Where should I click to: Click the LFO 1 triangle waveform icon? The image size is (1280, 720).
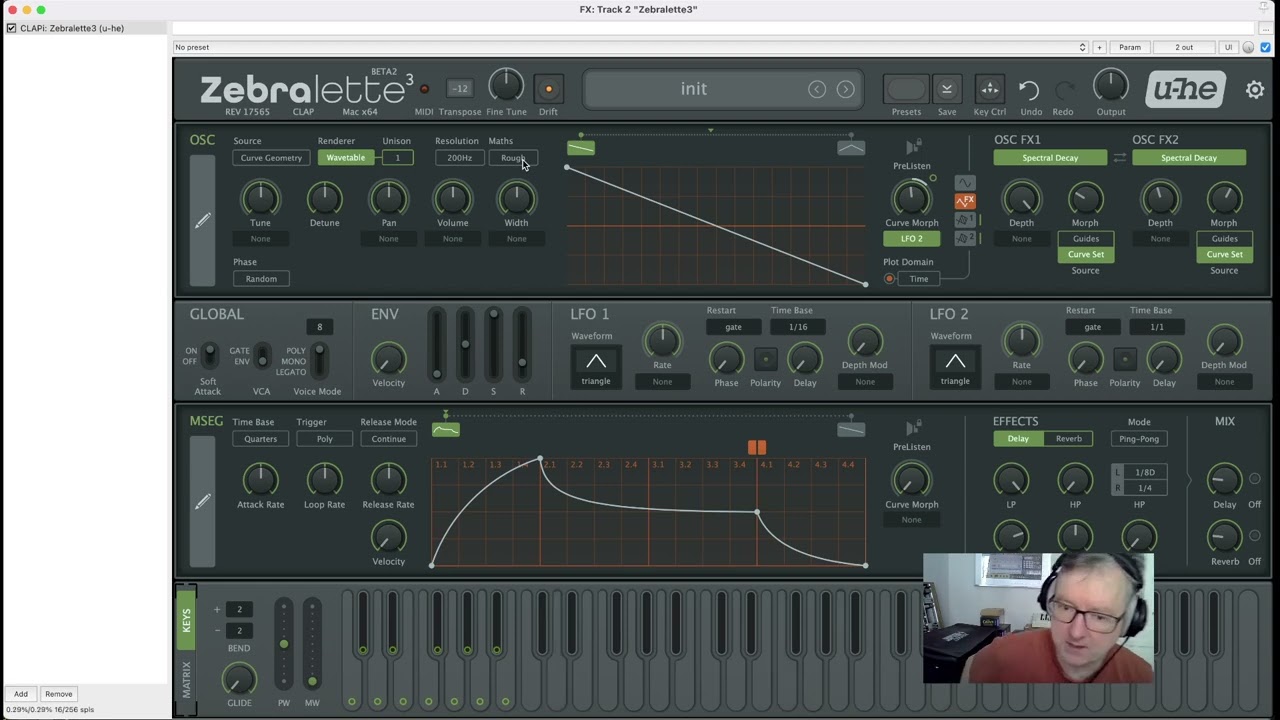tap(596, 366)
